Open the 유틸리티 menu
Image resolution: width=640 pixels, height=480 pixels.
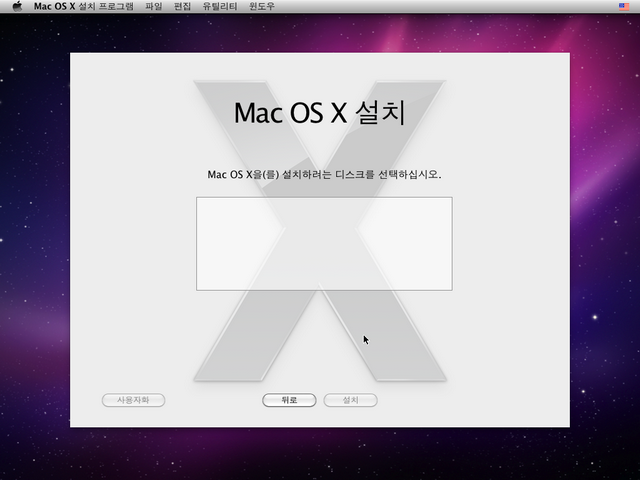click(220, 7)
